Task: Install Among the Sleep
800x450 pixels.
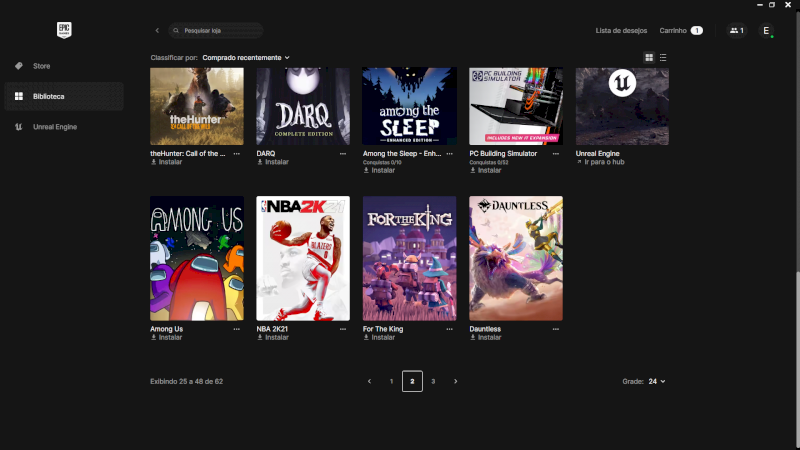Action: [x=379, y=170]
